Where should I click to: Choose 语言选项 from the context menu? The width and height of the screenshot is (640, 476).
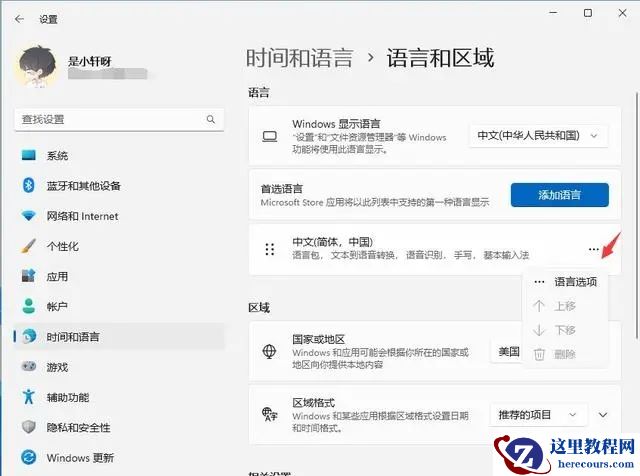coord(566,282)
